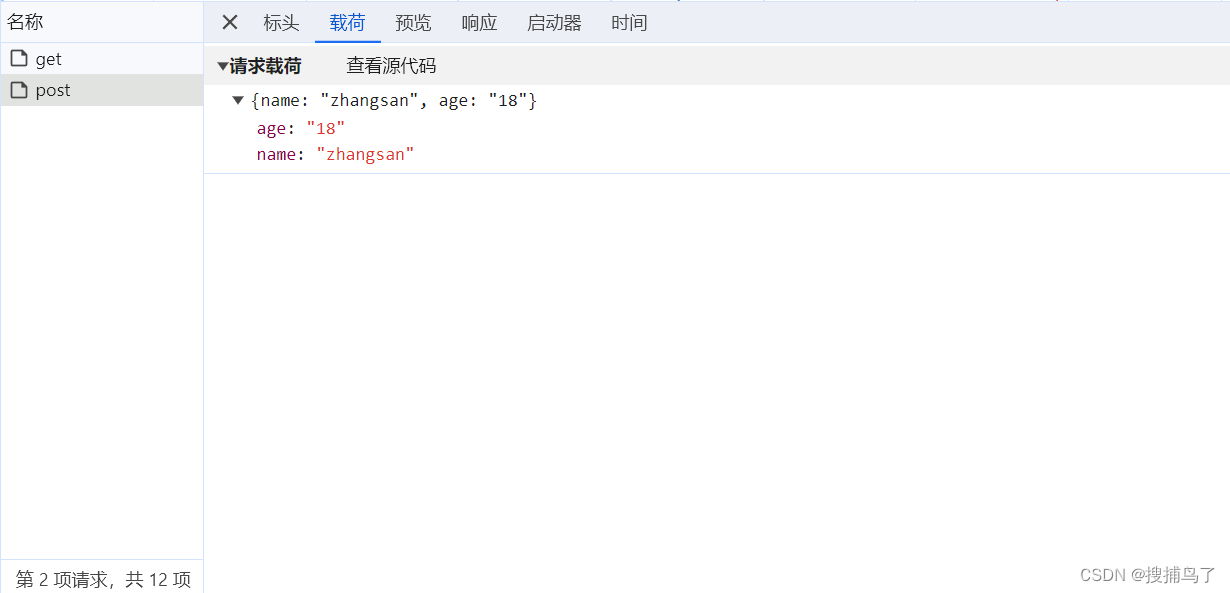
Task: Click the document icon beside the get request
Action: click(x=20, y=58)
